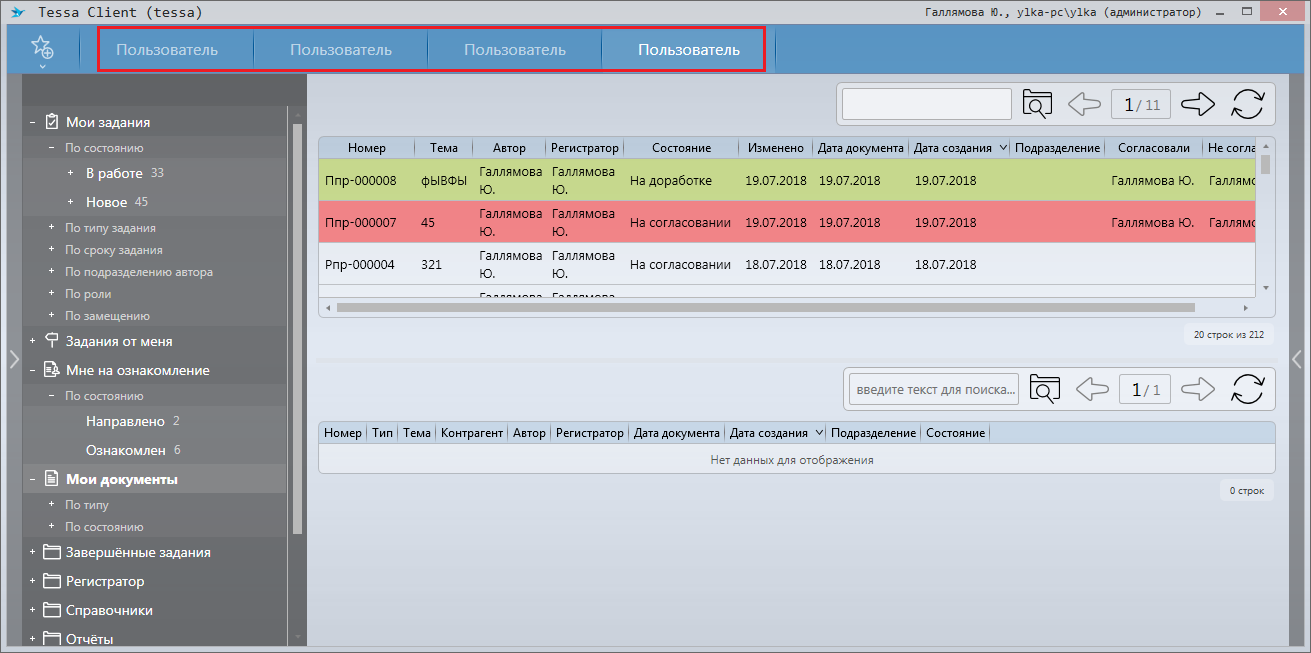Select the Справочники folder
This screenshot has width=1311, height=653.
tap(109, 610)
